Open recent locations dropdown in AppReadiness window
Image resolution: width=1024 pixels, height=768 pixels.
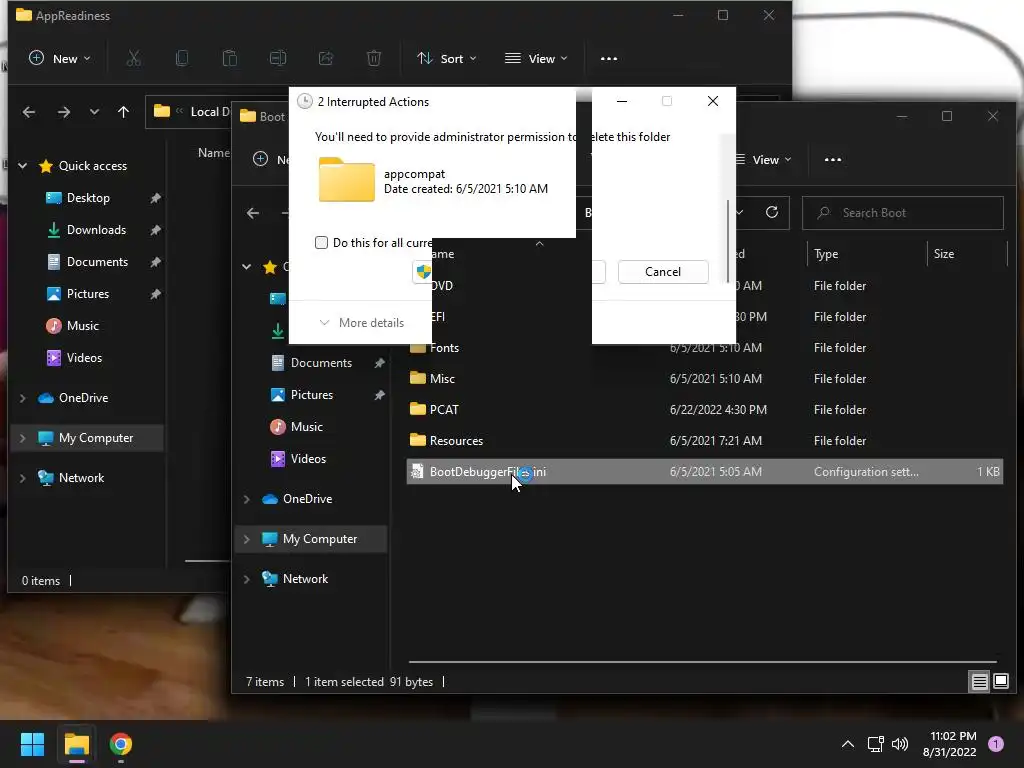94,112
